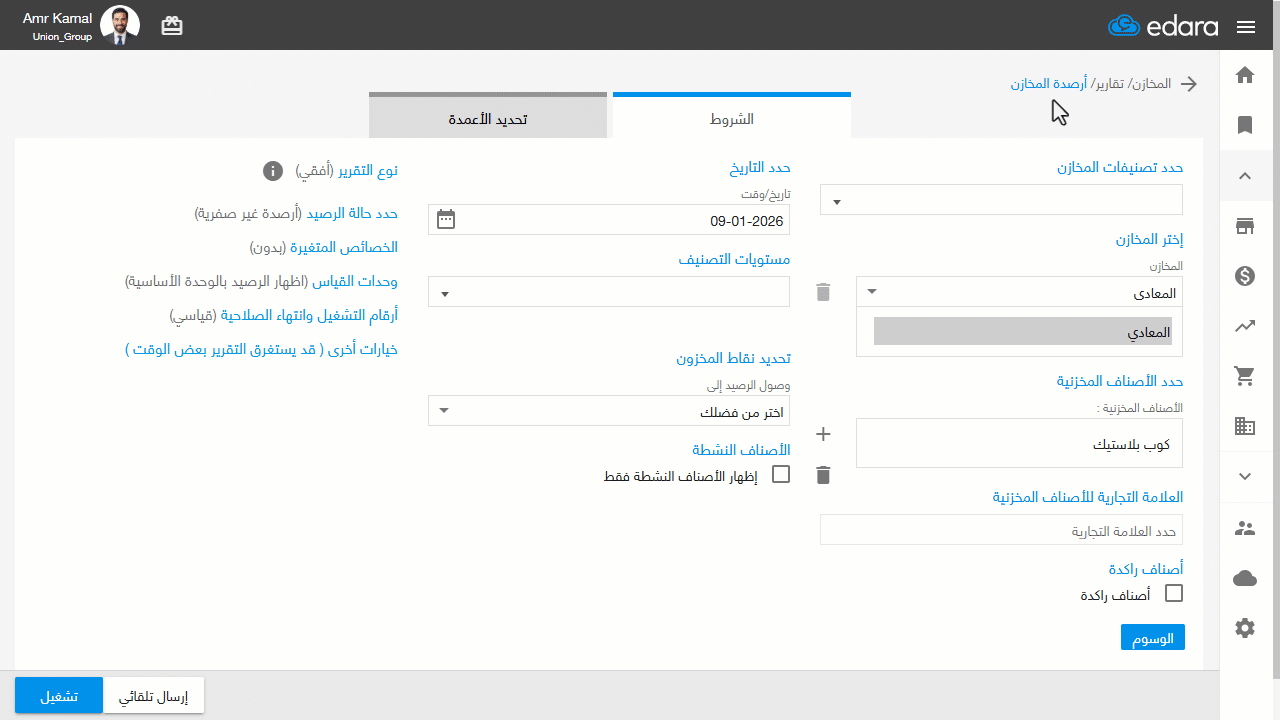Open Amr Kamal profile avatar
The image size is (1280, 720).
120,26
